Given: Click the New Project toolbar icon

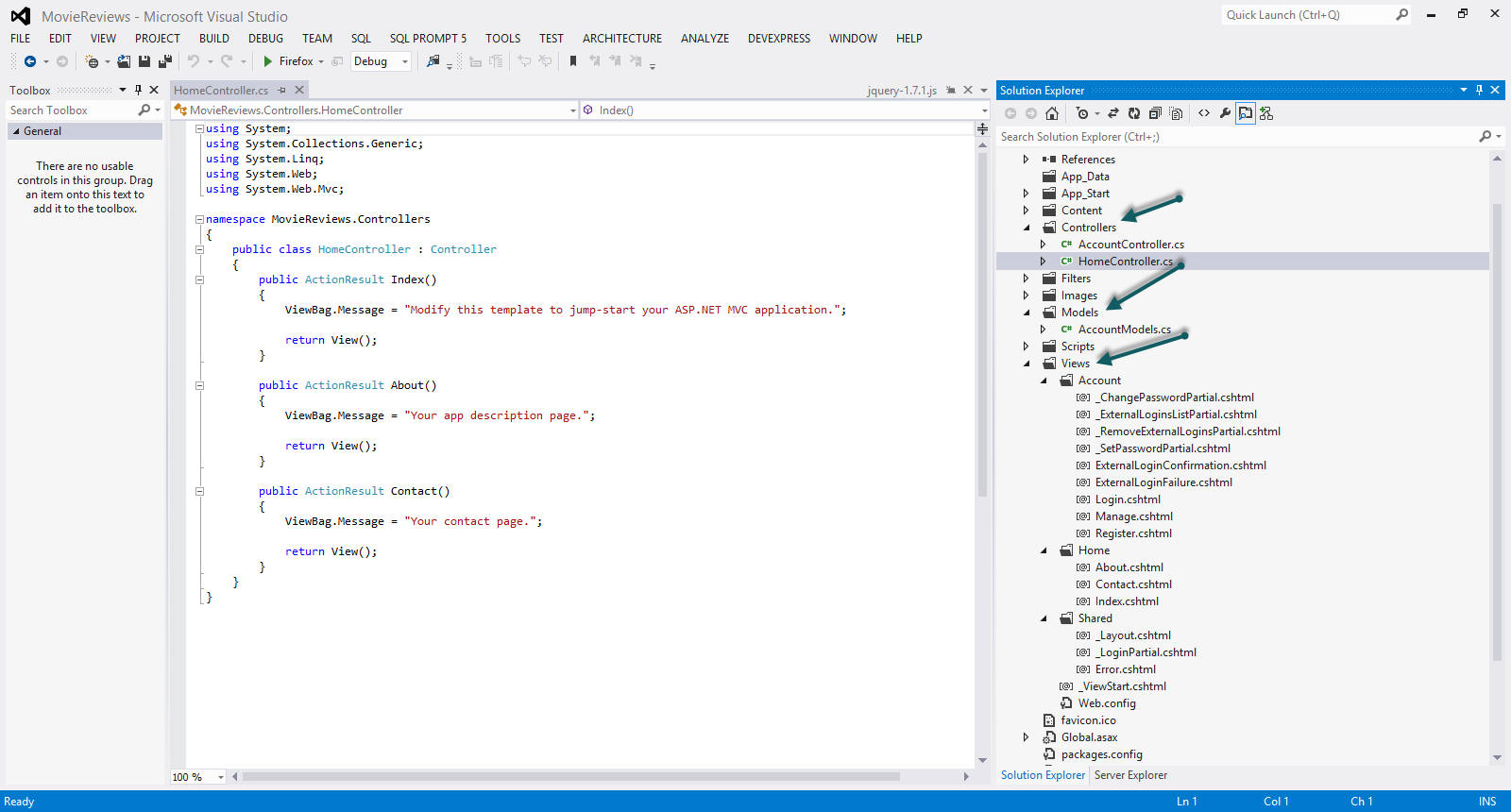Looking at the screenshot, I should click(x=92, y=61).
